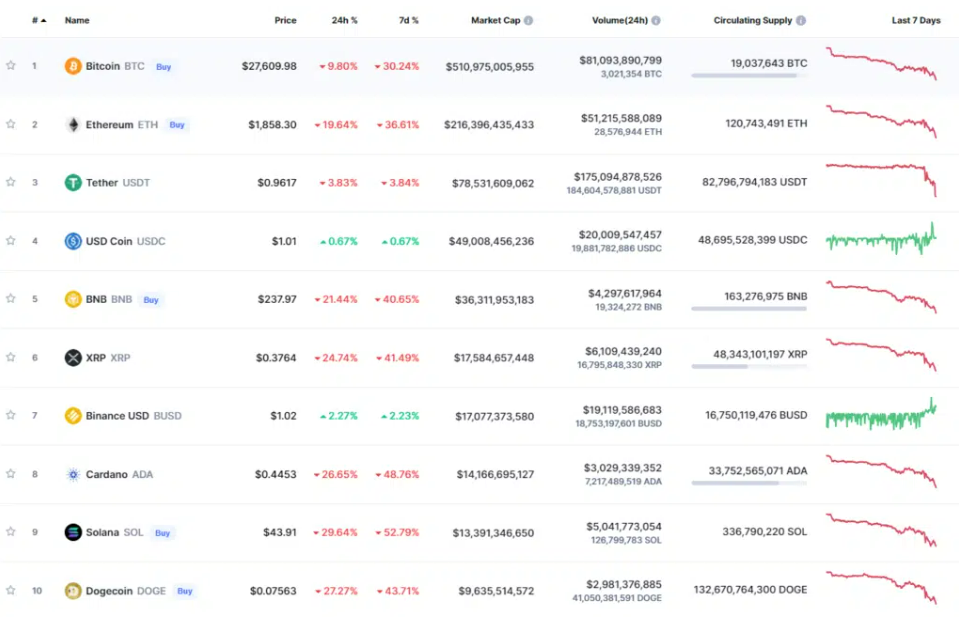Sort table by 24h % column
The width and height of the screenshot is (959, 624).
click(x=344, y=20)
